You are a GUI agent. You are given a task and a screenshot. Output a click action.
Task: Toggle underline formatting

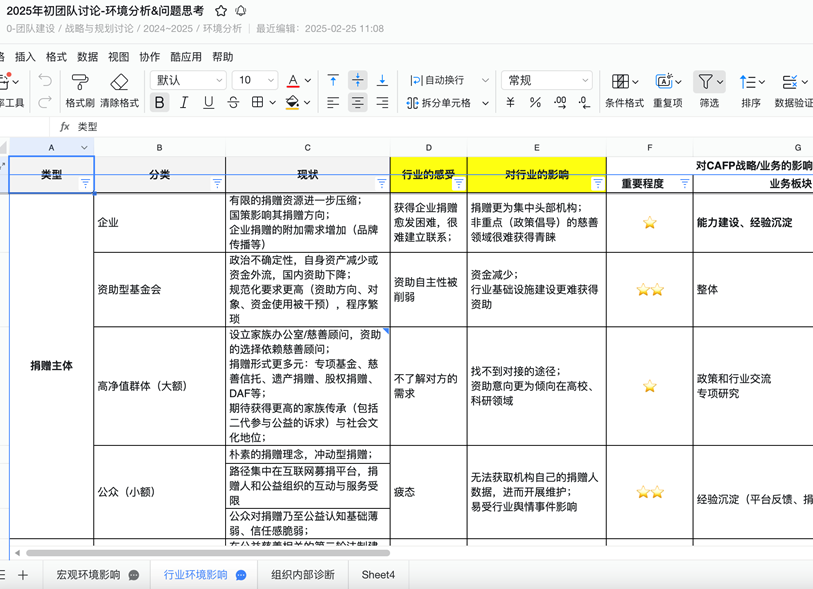tap(209, 102)
